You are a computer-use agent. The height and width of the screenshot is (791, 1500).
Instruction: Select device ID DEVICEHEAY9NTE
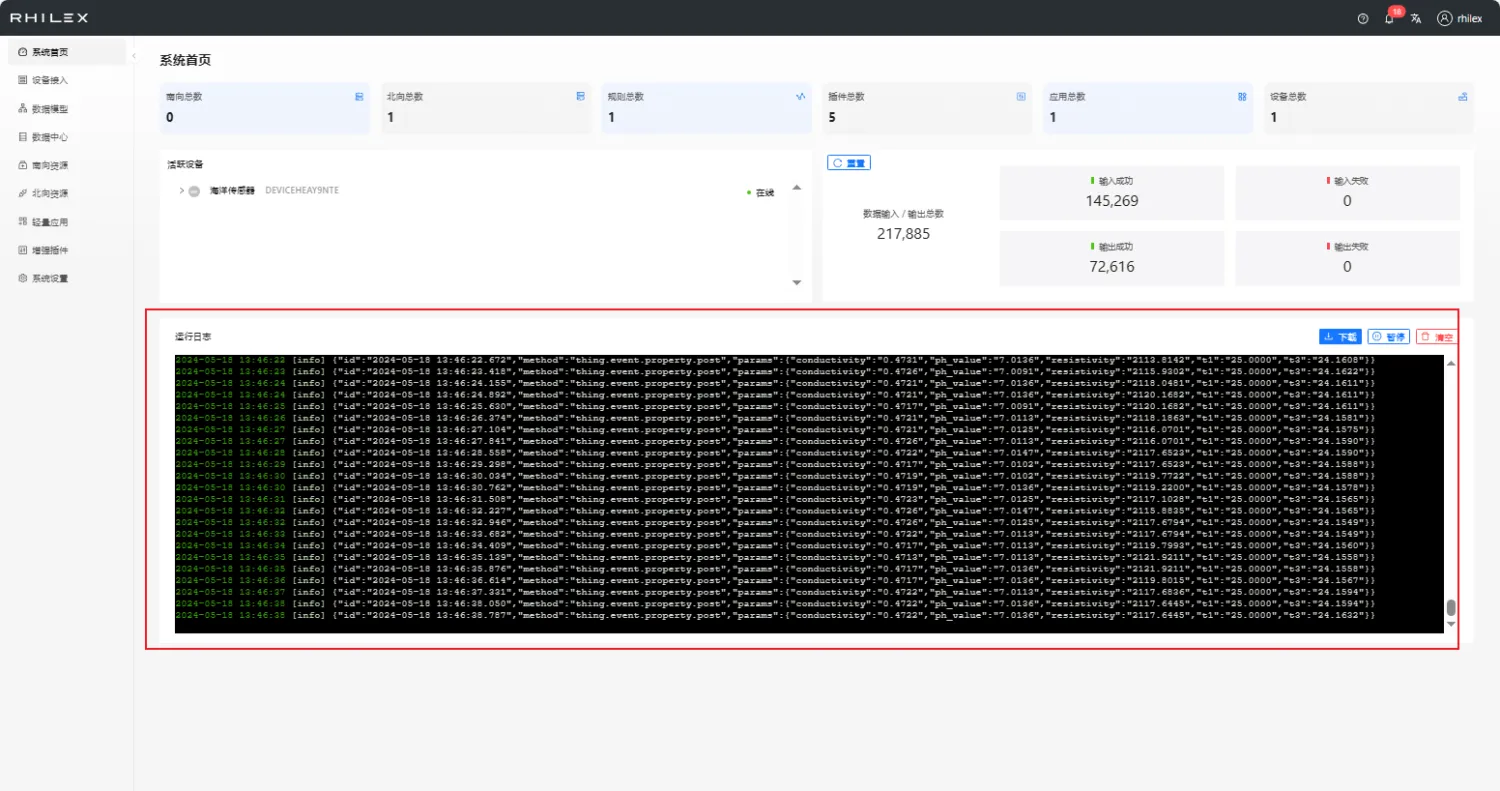pyautogui.click(x=302, y=191)
